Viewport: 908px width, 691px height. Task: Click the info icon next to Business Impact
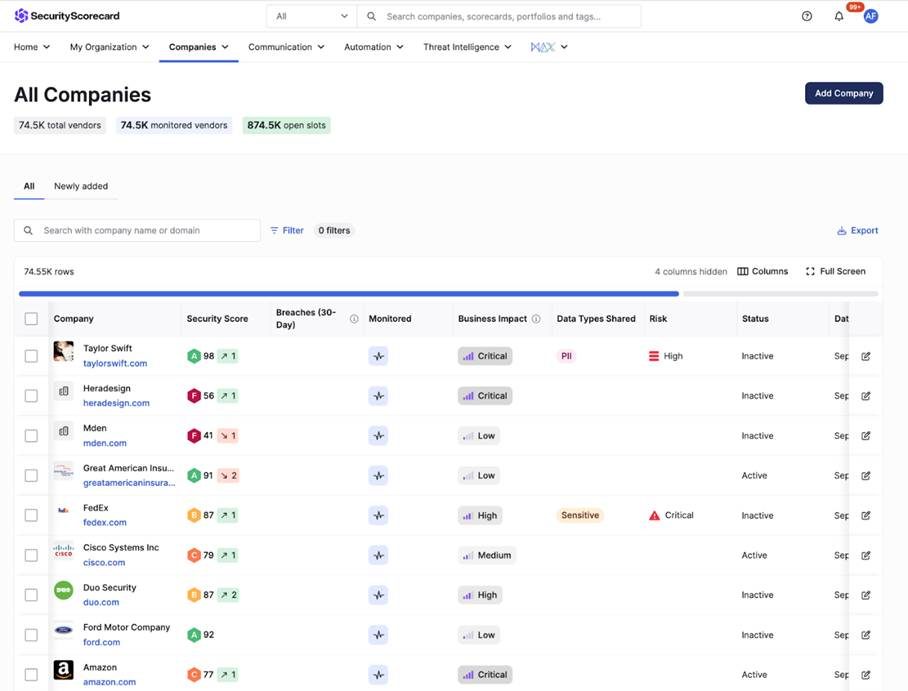(536, 319)
